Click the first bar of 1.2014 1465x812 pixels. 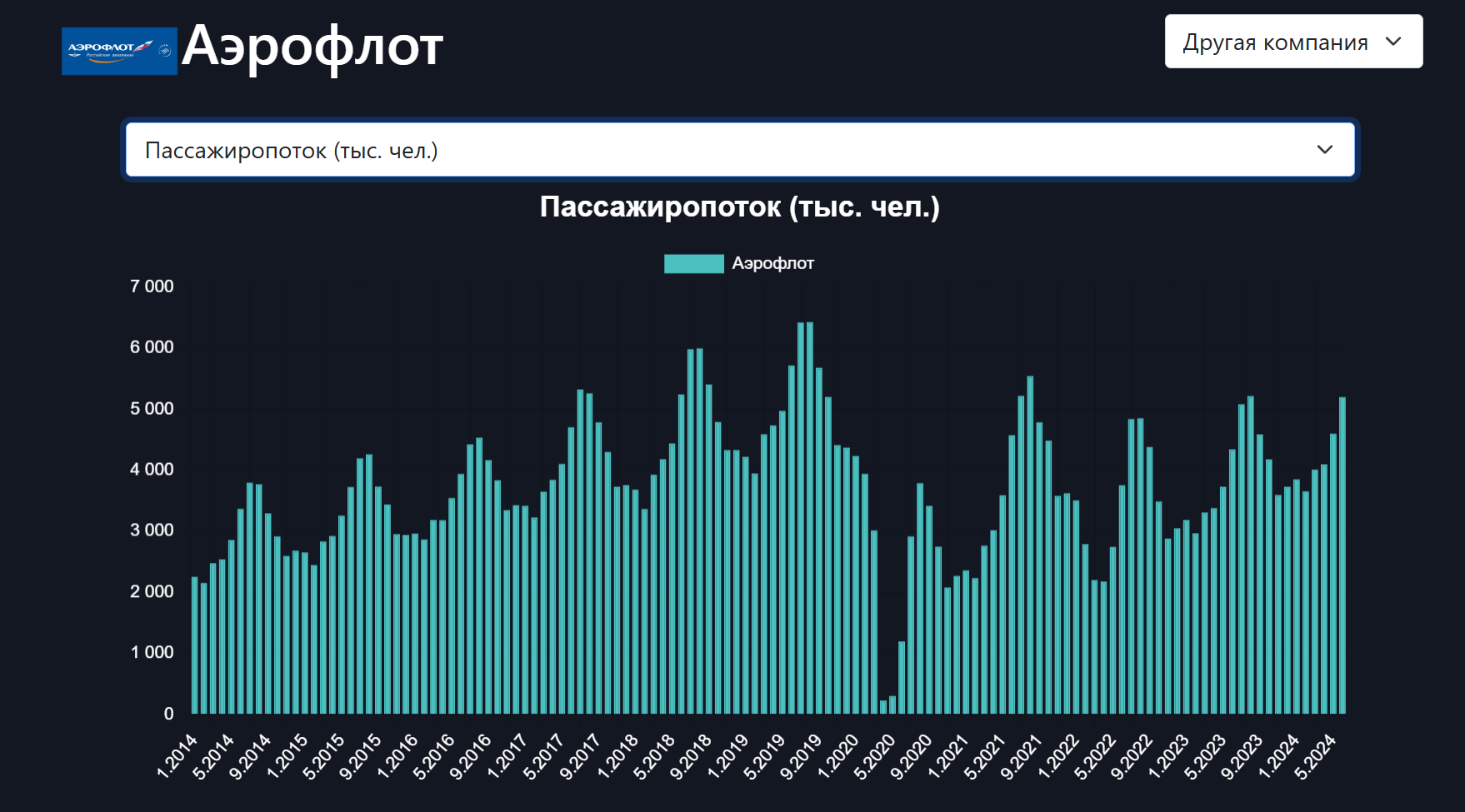[195, 645]
